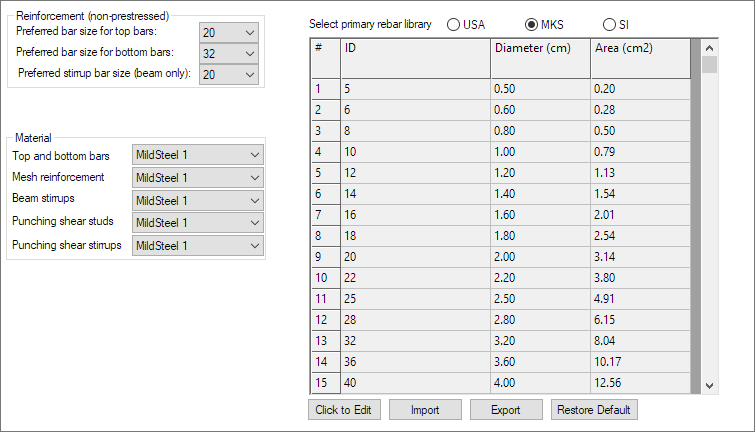
Task: Select the USA rebar library option
Action: tap(454, 24)
